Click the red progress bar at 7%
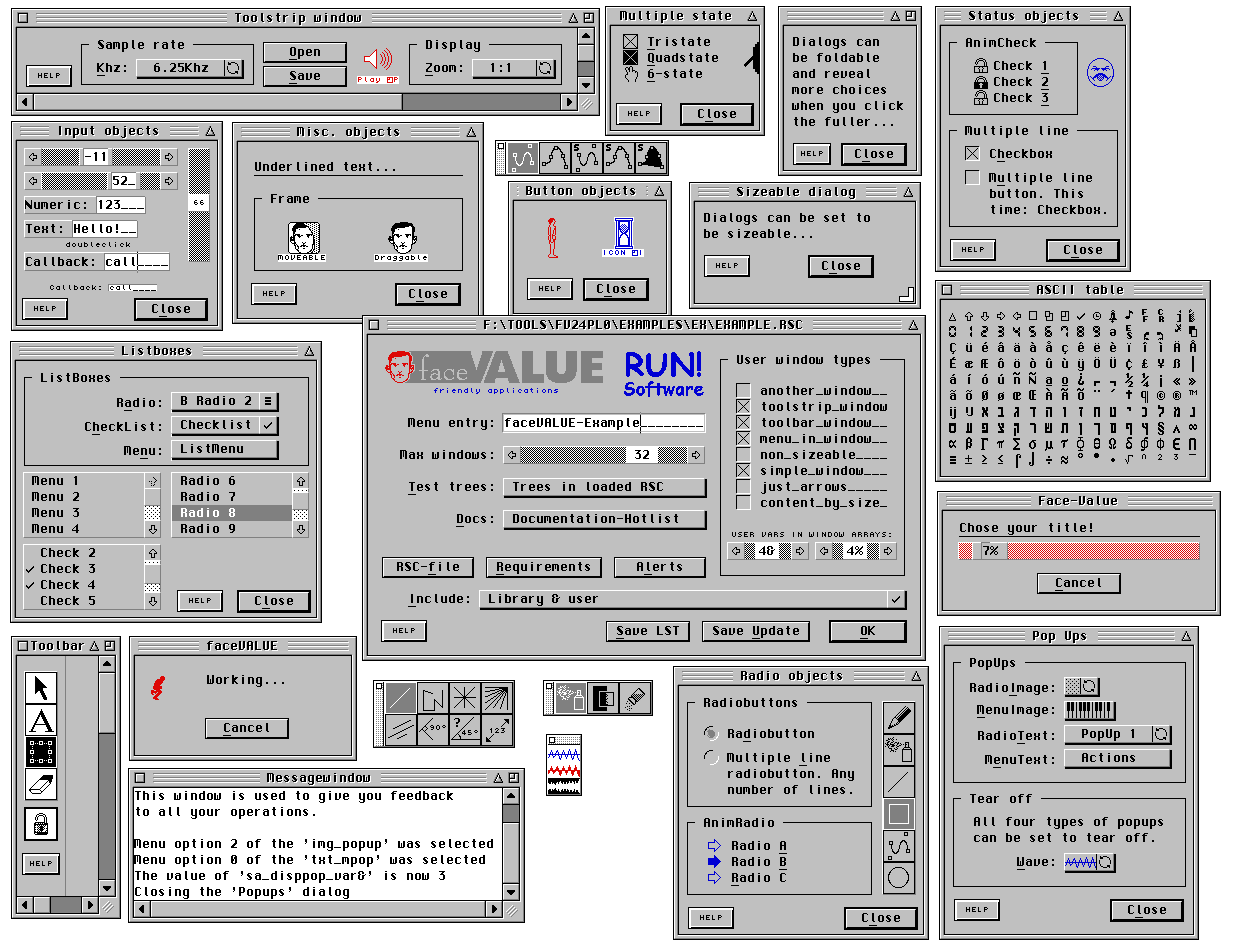 [x=1079, y=551]
